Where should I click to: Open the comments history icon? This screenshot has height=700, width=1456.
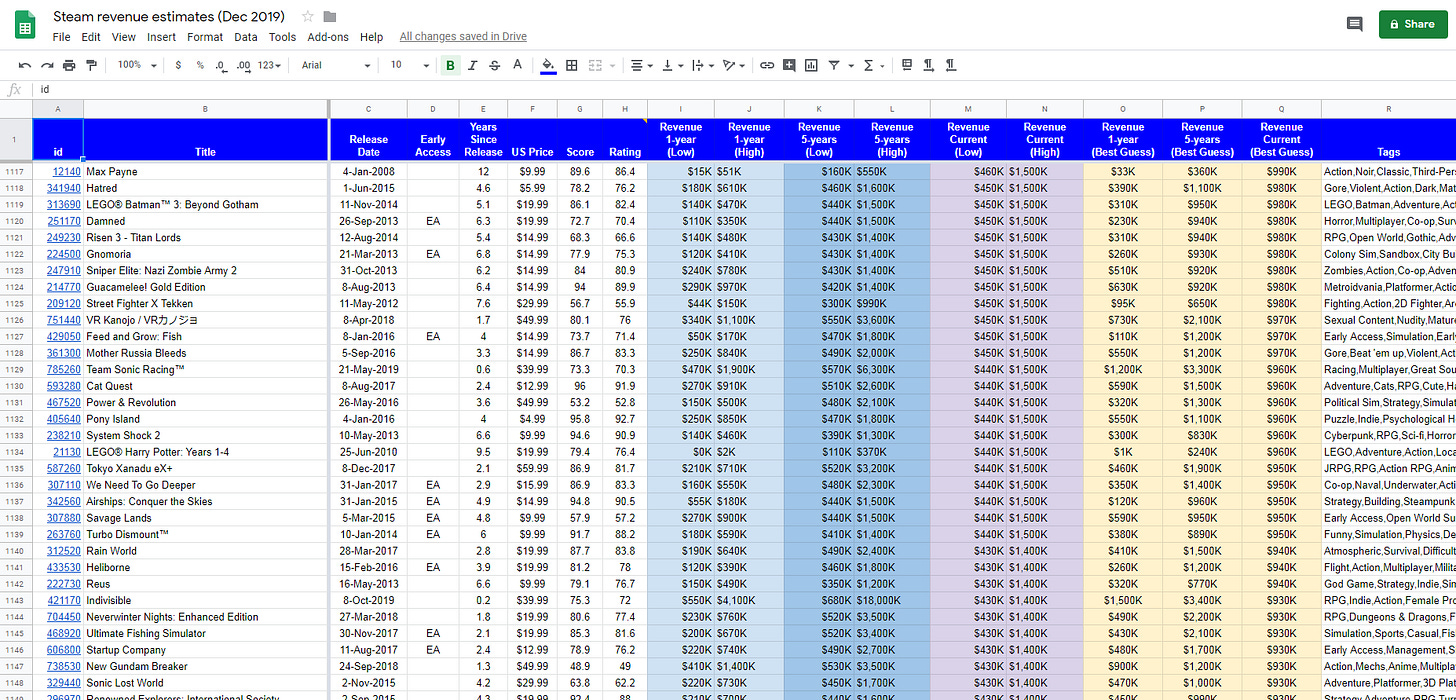(x=1354, y=24)
